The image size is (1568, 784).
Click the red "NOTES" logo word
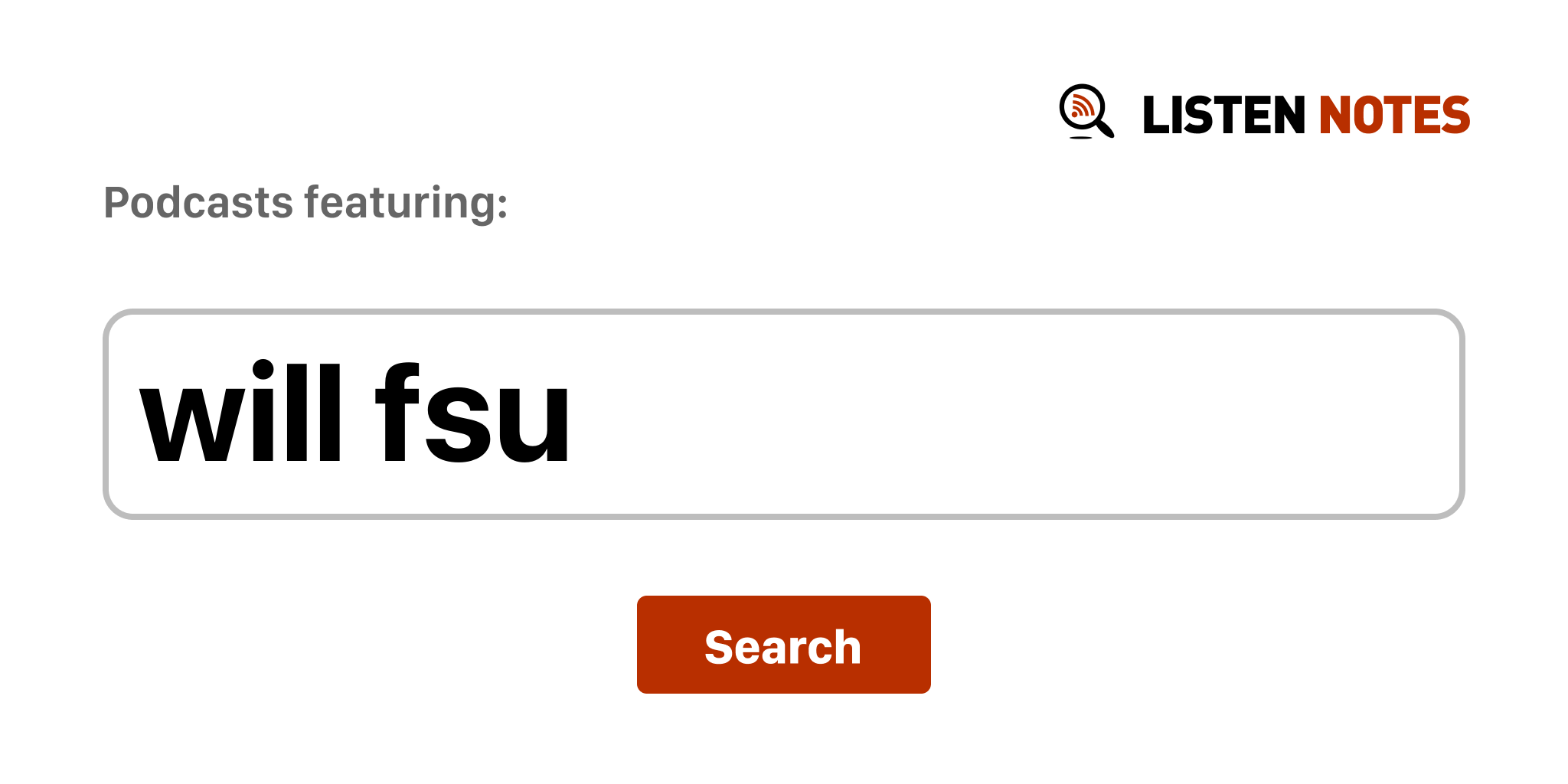point(1393,116)
